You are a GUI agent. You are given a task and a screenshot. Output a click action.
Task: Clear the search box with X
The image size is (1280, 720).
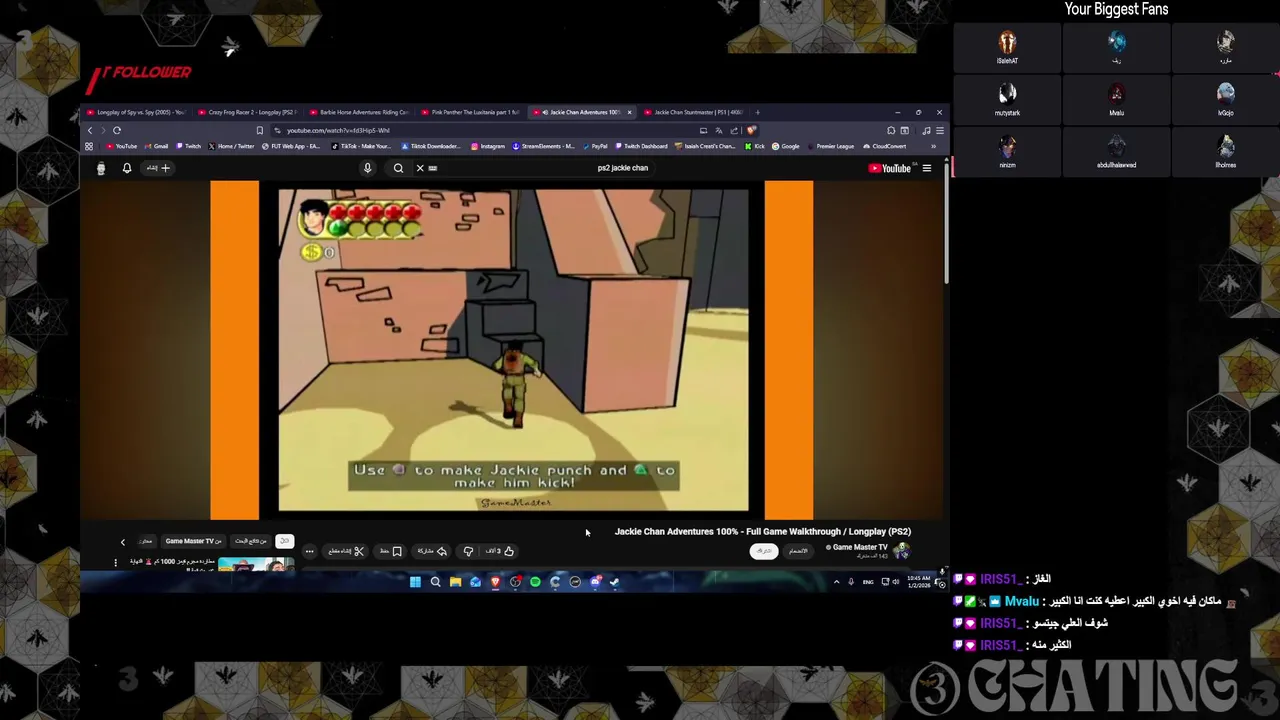coord(420,168)
